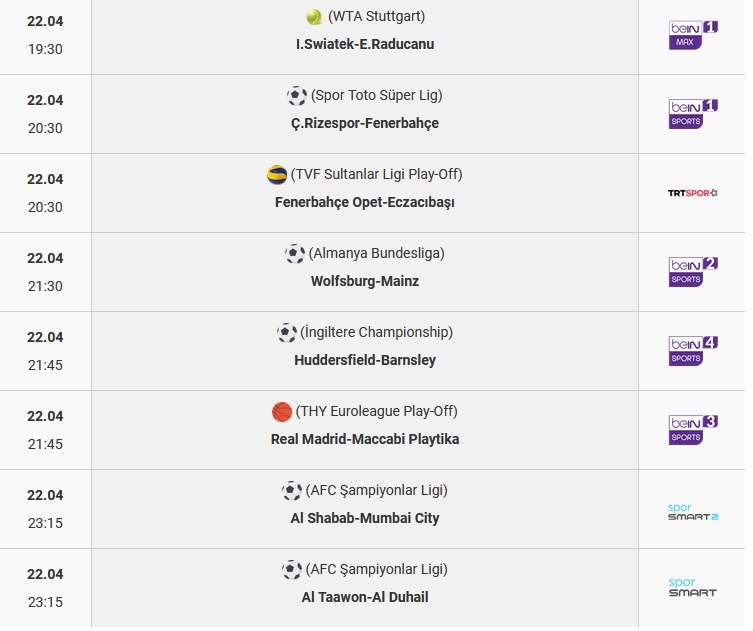Click the Spor Smart 2 channel logo
The height and width of the screenshot is (631, 753).
pyautogui.click(x=692, y=512)
